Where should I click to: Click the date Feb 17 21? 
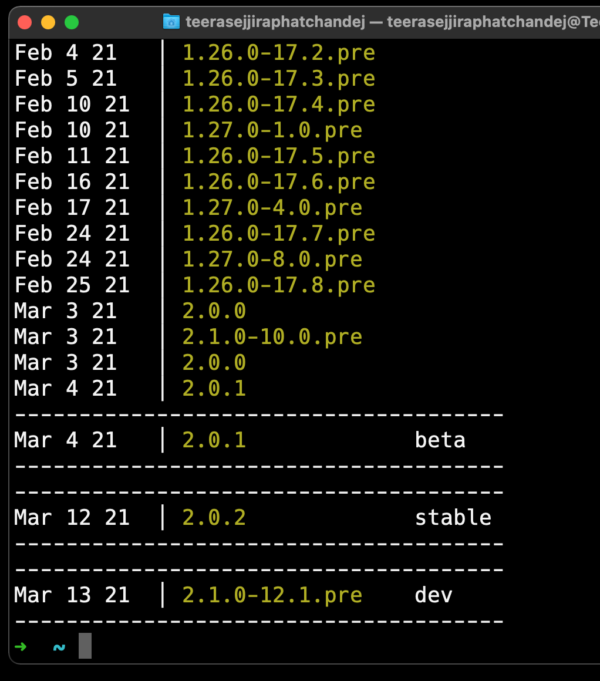pos(72,208)
